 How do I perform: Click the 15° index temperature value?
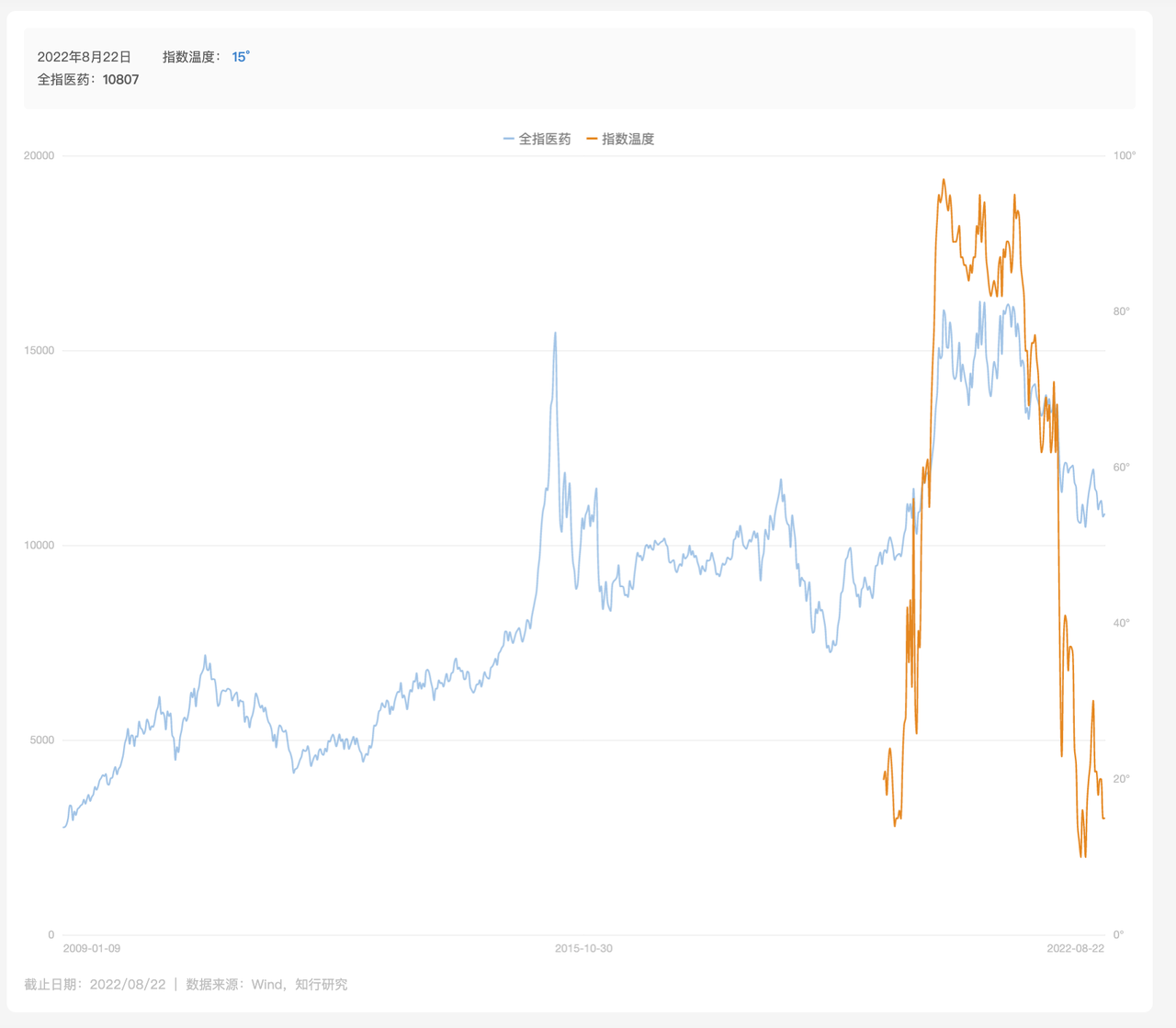coord(241,57)
